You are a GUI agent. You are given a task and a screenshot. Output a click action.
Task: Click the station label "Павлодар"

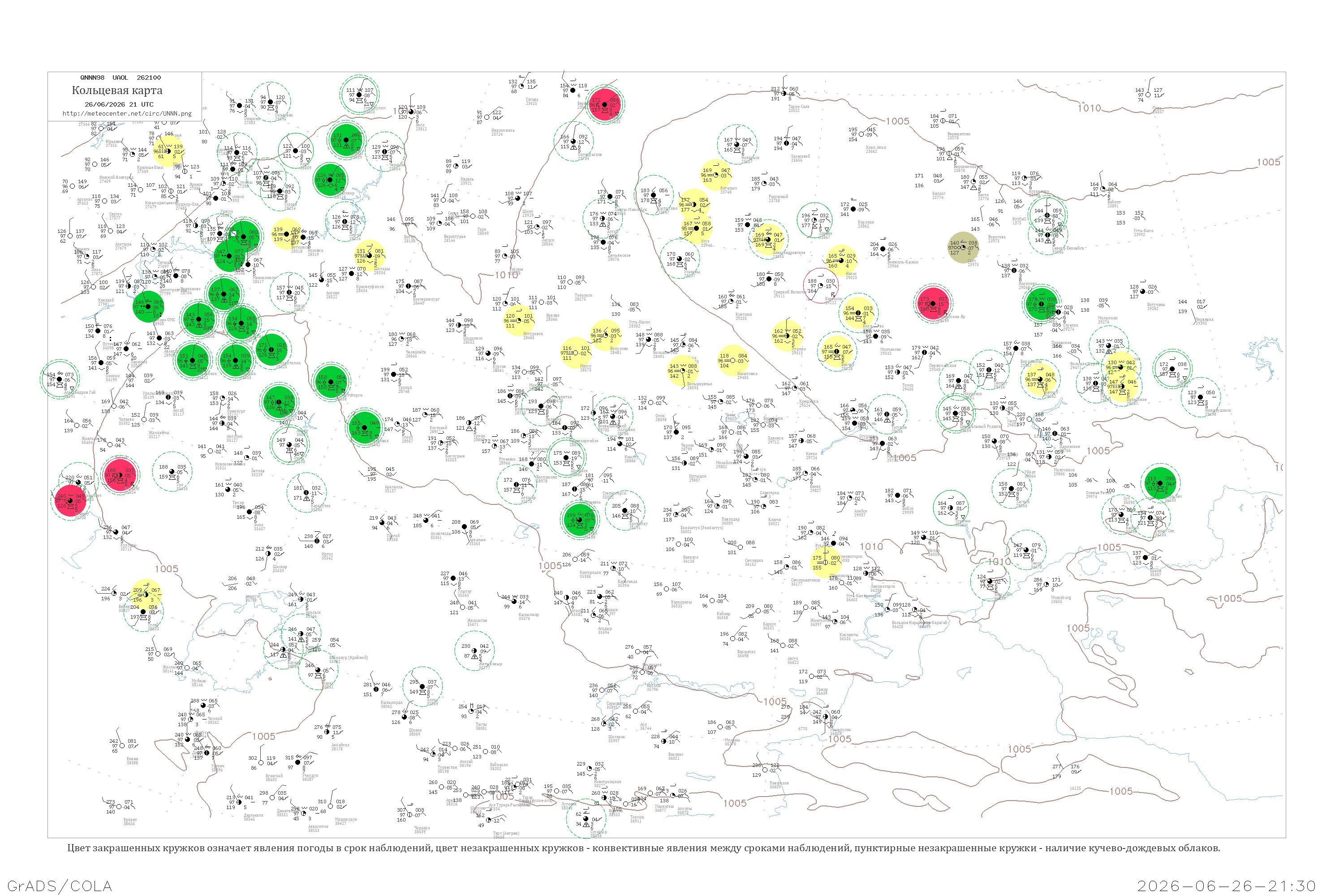point(730,520)
